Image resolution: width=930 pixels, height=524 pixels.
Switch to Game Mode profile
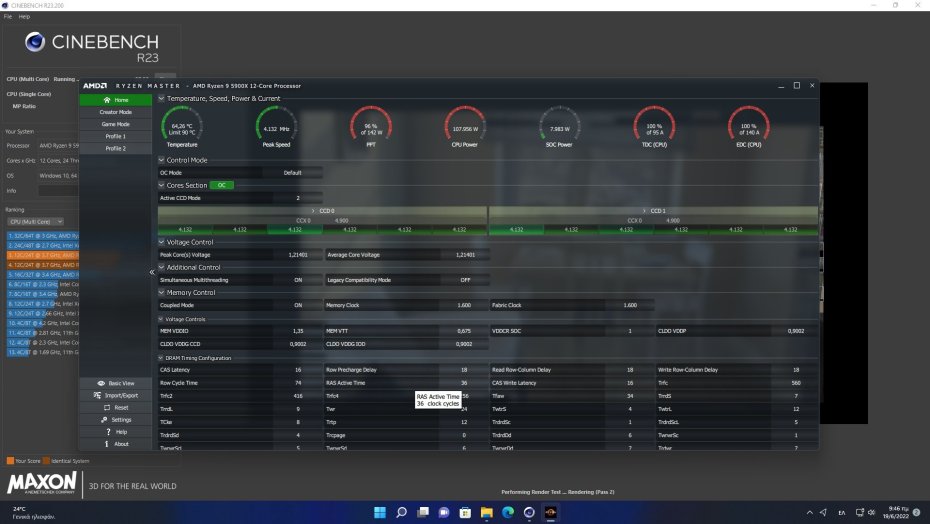(116, 124)
